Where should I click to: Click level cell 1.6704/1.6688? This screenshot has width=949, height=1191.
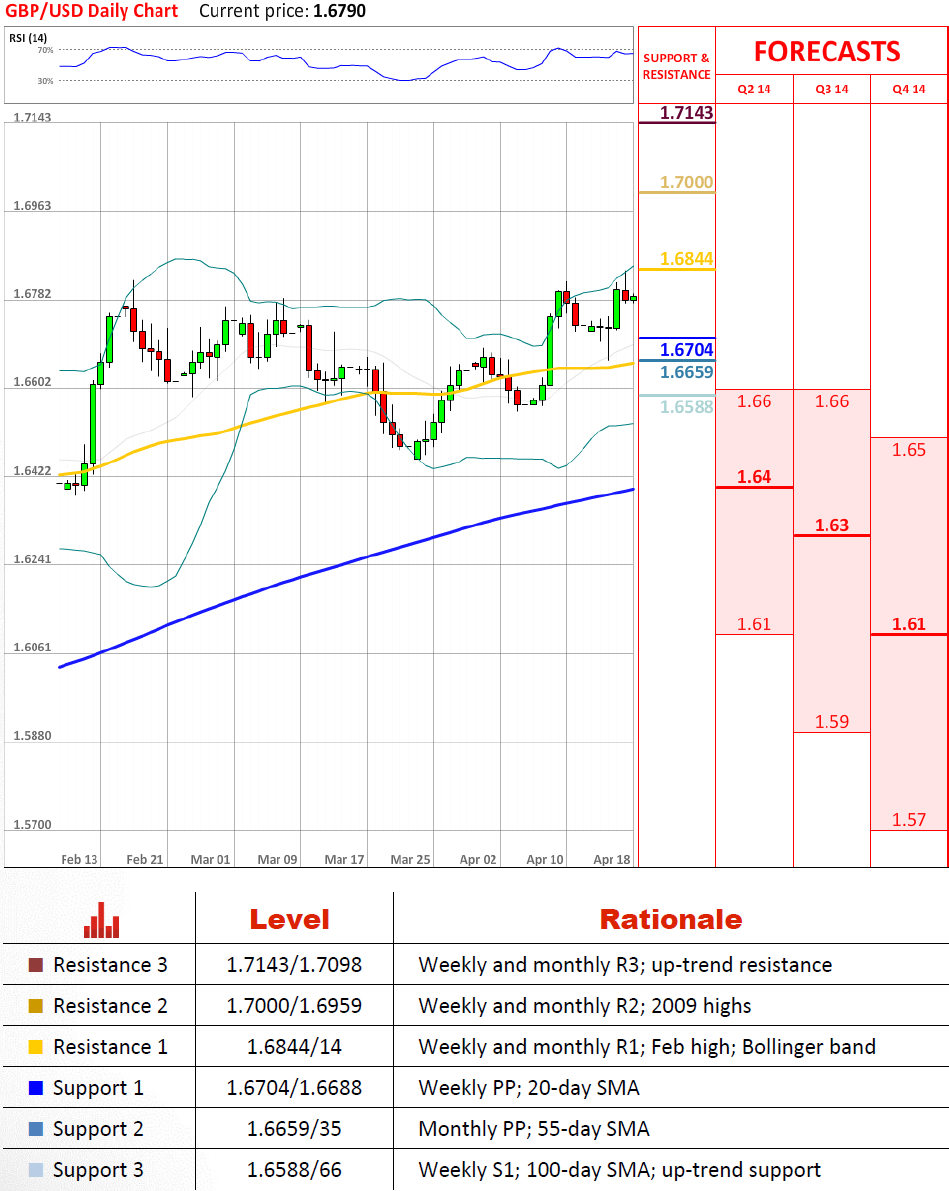coord(294,1088)
